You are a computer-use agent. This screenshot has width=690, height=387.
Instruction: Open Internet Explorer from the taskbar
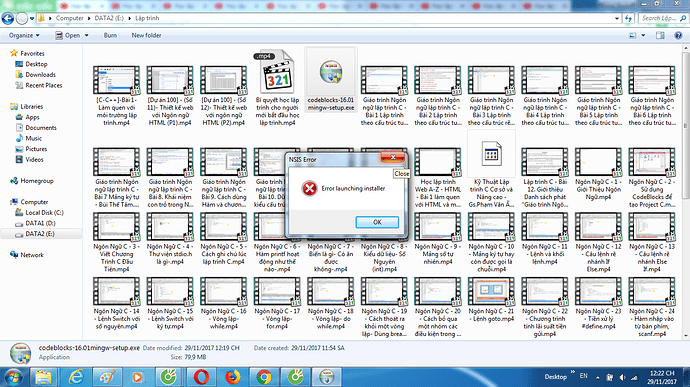click(x=77, y=377)
